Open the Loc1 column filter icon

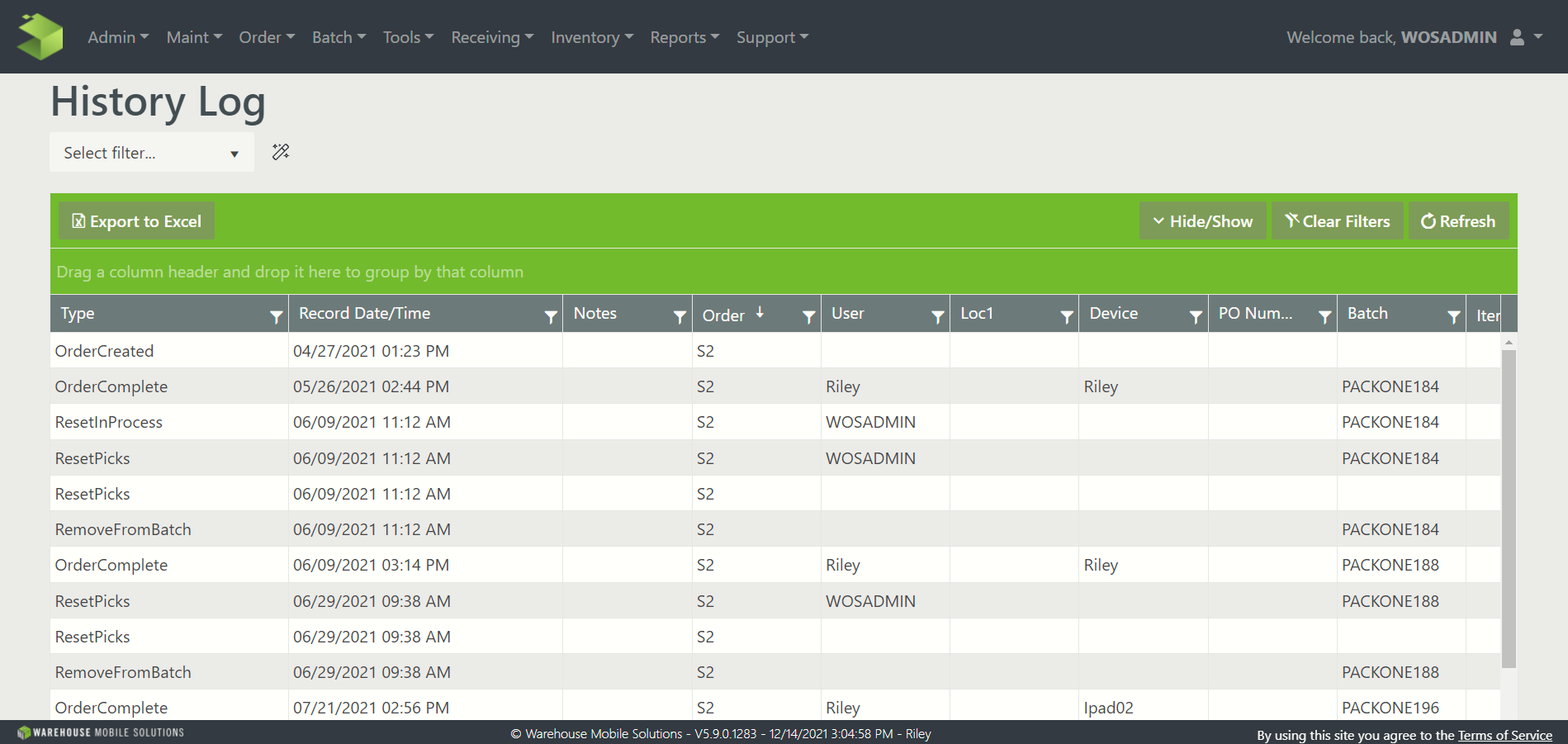1066,316
